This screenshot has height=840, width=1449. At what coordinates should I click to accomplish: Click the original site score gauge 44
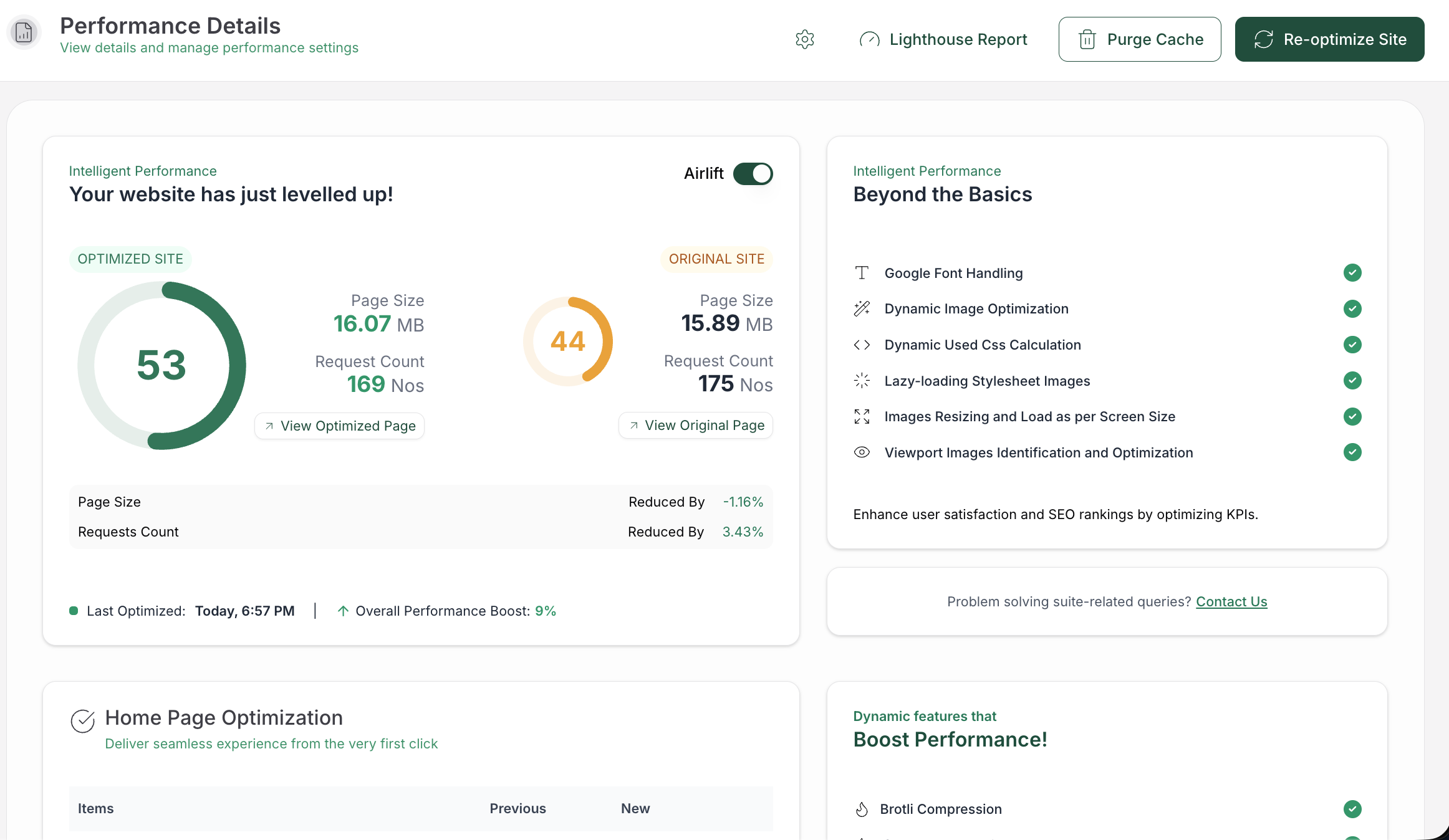[x=568, y=341]
